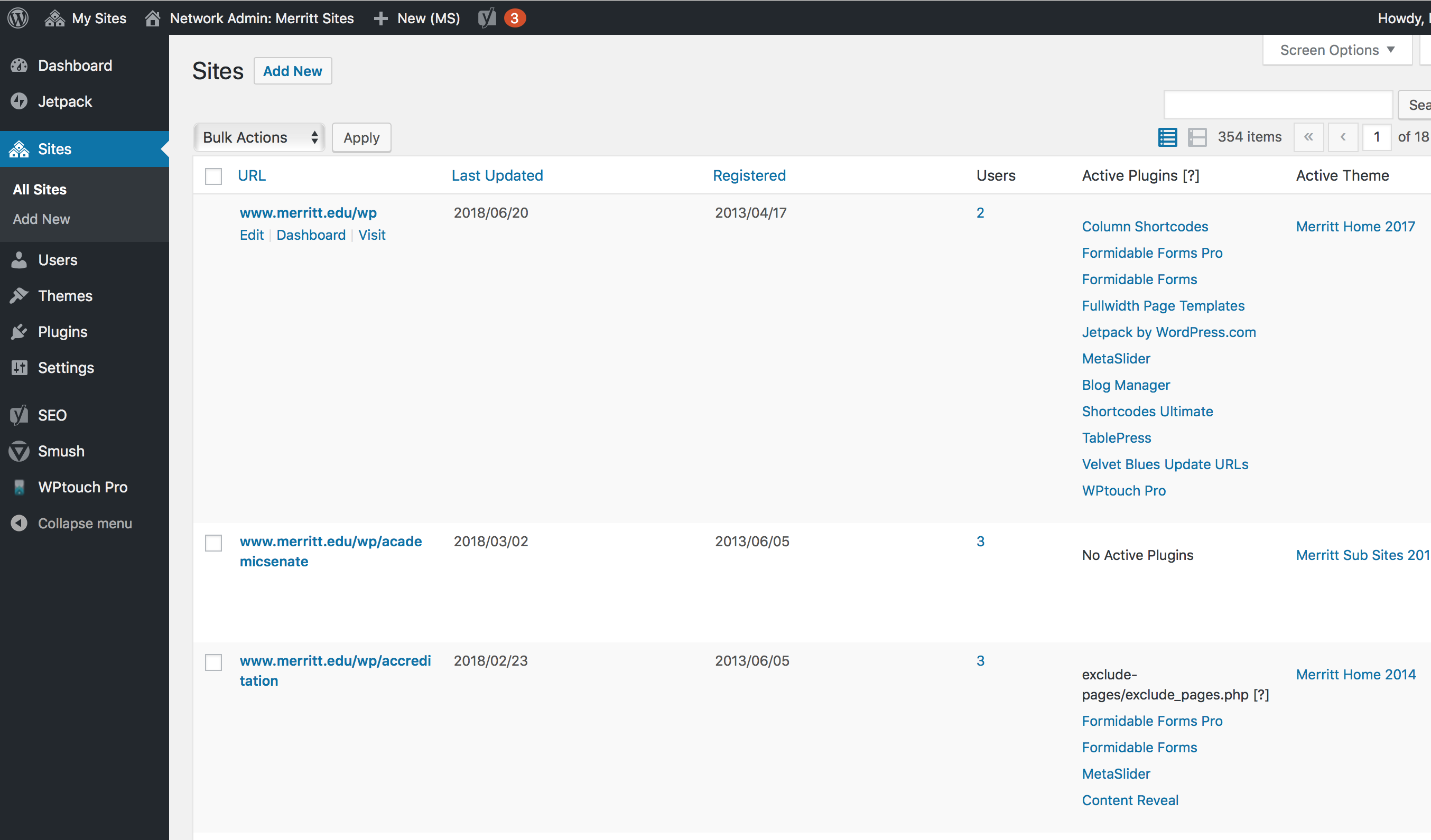Switch to list view mode icon
The width and height of the screenshot is (1431, 840).
tap(1167, 137)
